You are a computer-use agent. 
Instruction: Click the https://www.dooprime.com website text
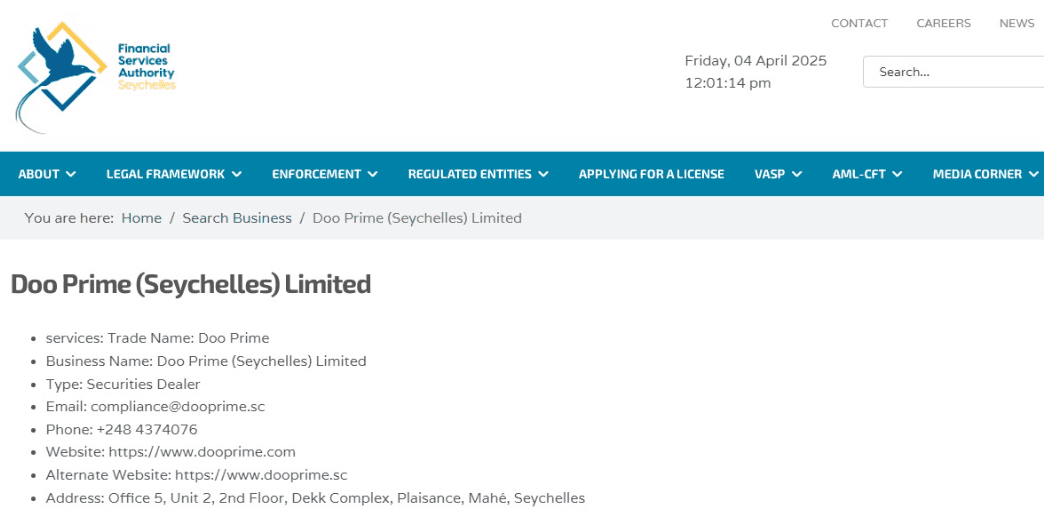pos(202,452)
